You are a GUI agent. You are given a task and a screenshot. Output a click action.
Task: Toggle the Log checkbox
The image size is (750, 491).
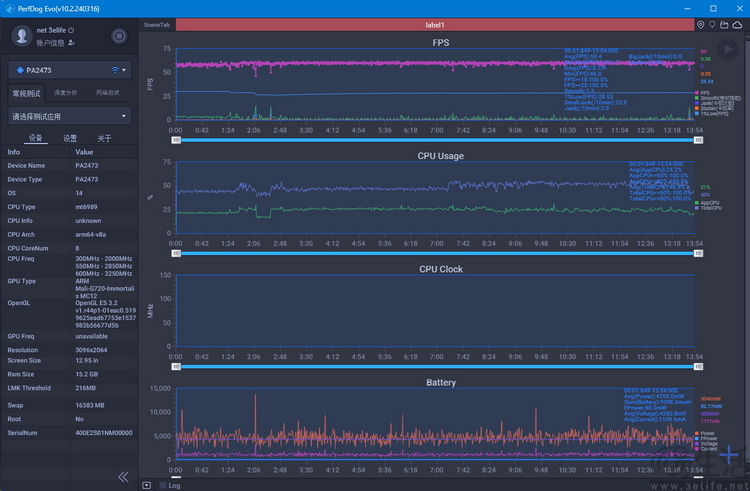(x=163, y=485)
